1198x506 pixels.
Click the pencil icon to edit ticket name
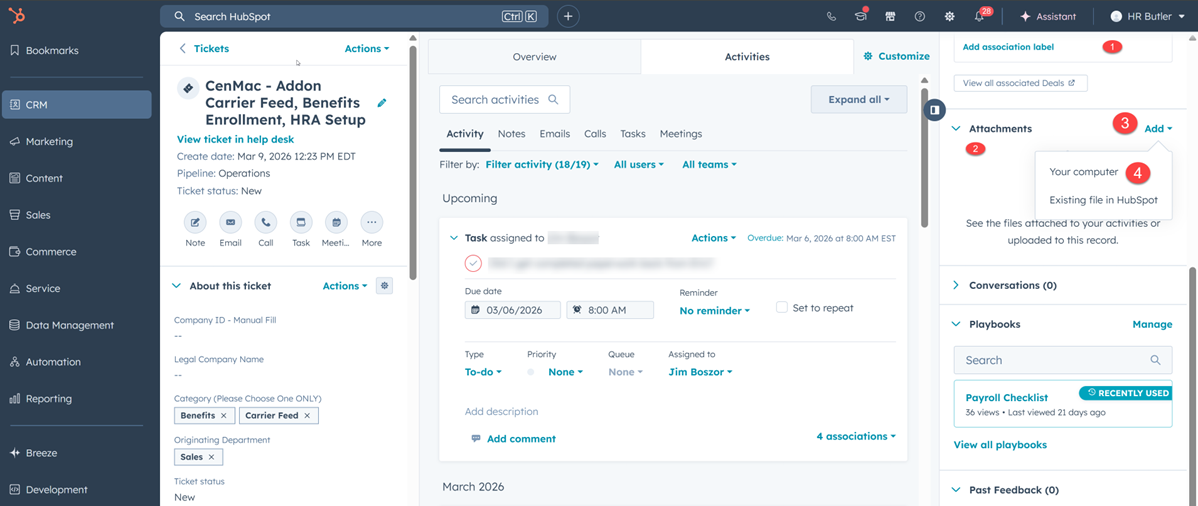point(382,103)
